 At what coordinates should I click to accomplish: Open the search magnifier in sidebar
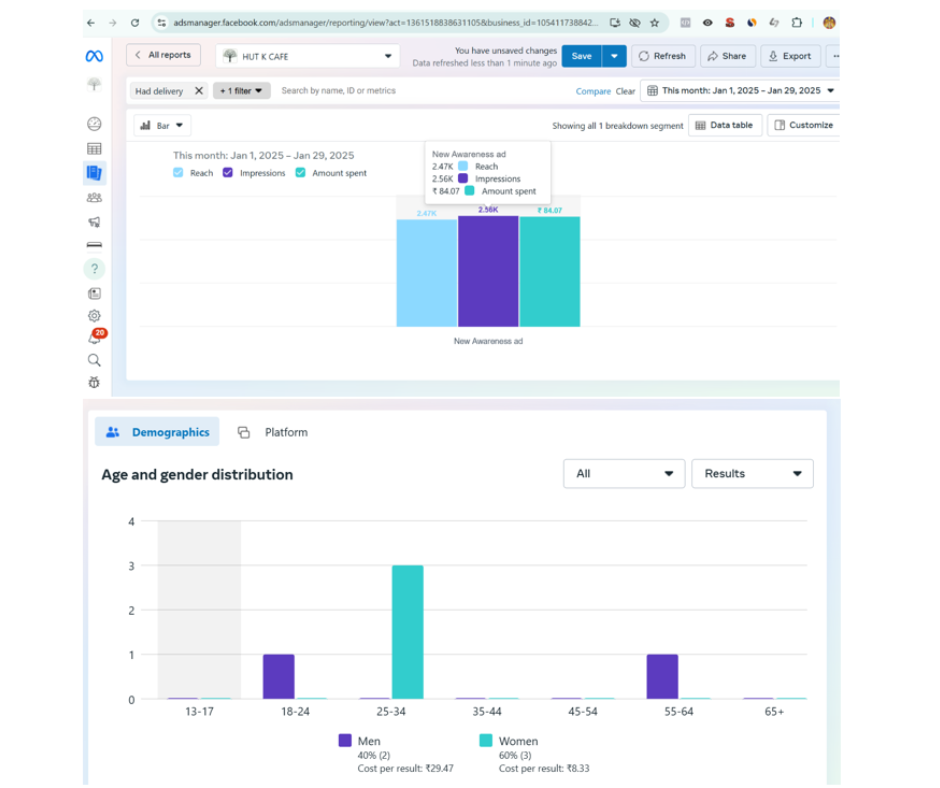click(94, 360)
